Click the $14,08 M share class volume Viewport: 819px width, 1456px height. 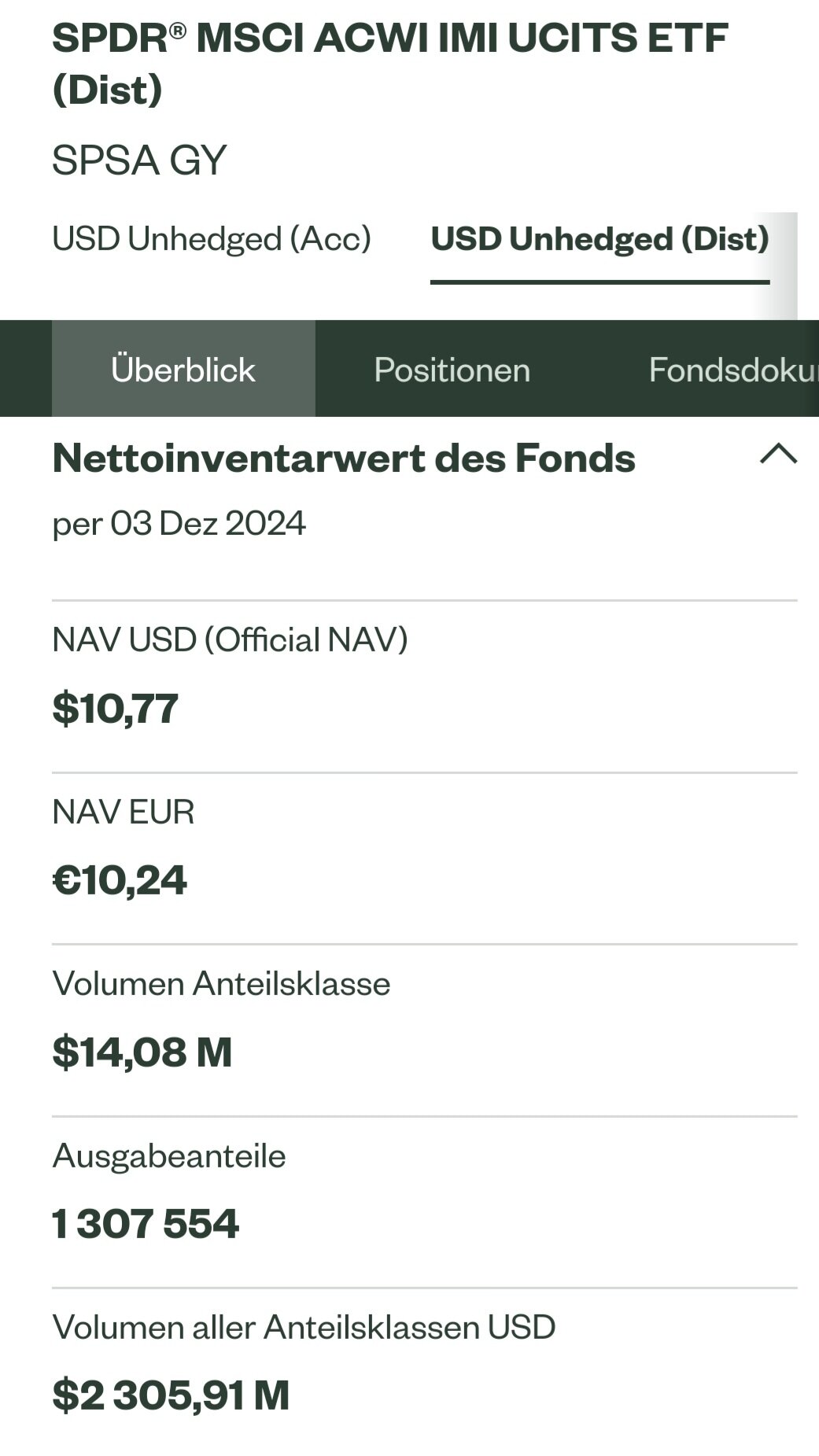click(x=142, y=1052)
